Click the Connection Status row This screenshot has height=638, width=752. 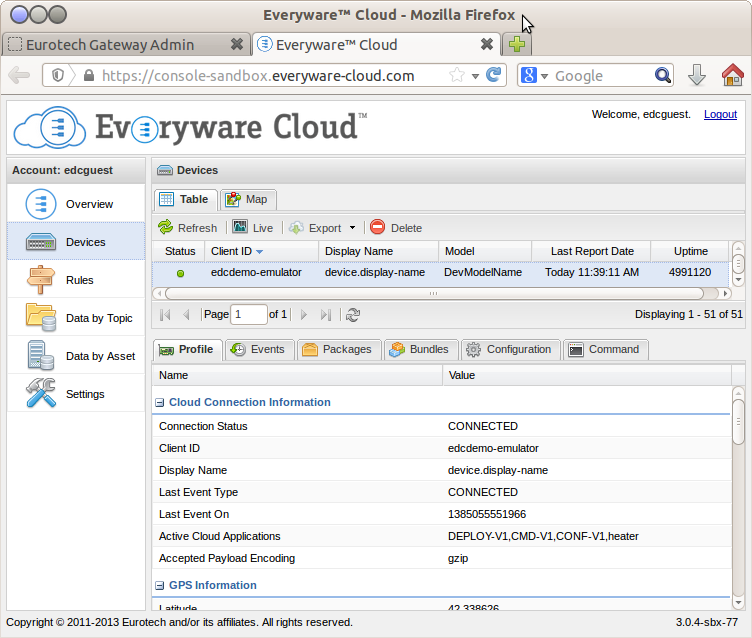[441, 426]
